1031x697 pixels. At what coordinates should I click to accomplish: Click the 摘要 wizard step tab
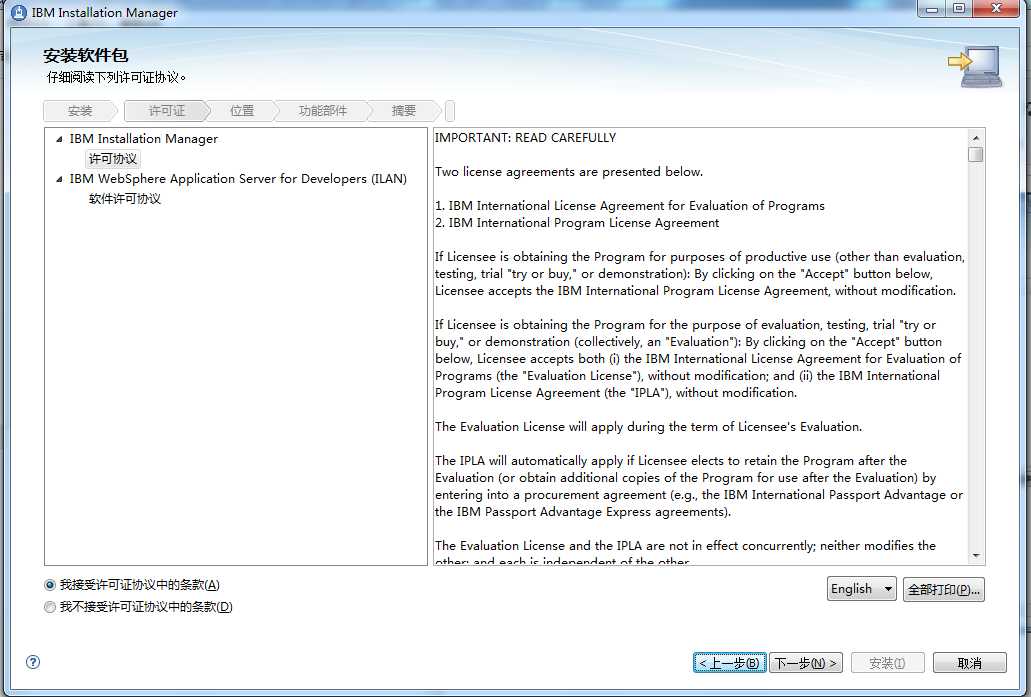(404, 111)
